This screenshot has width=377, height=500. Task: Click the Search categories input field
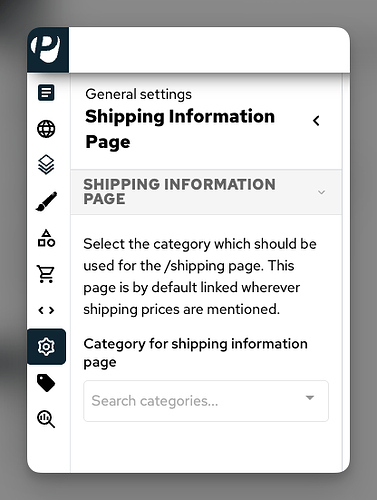point(206,401)
